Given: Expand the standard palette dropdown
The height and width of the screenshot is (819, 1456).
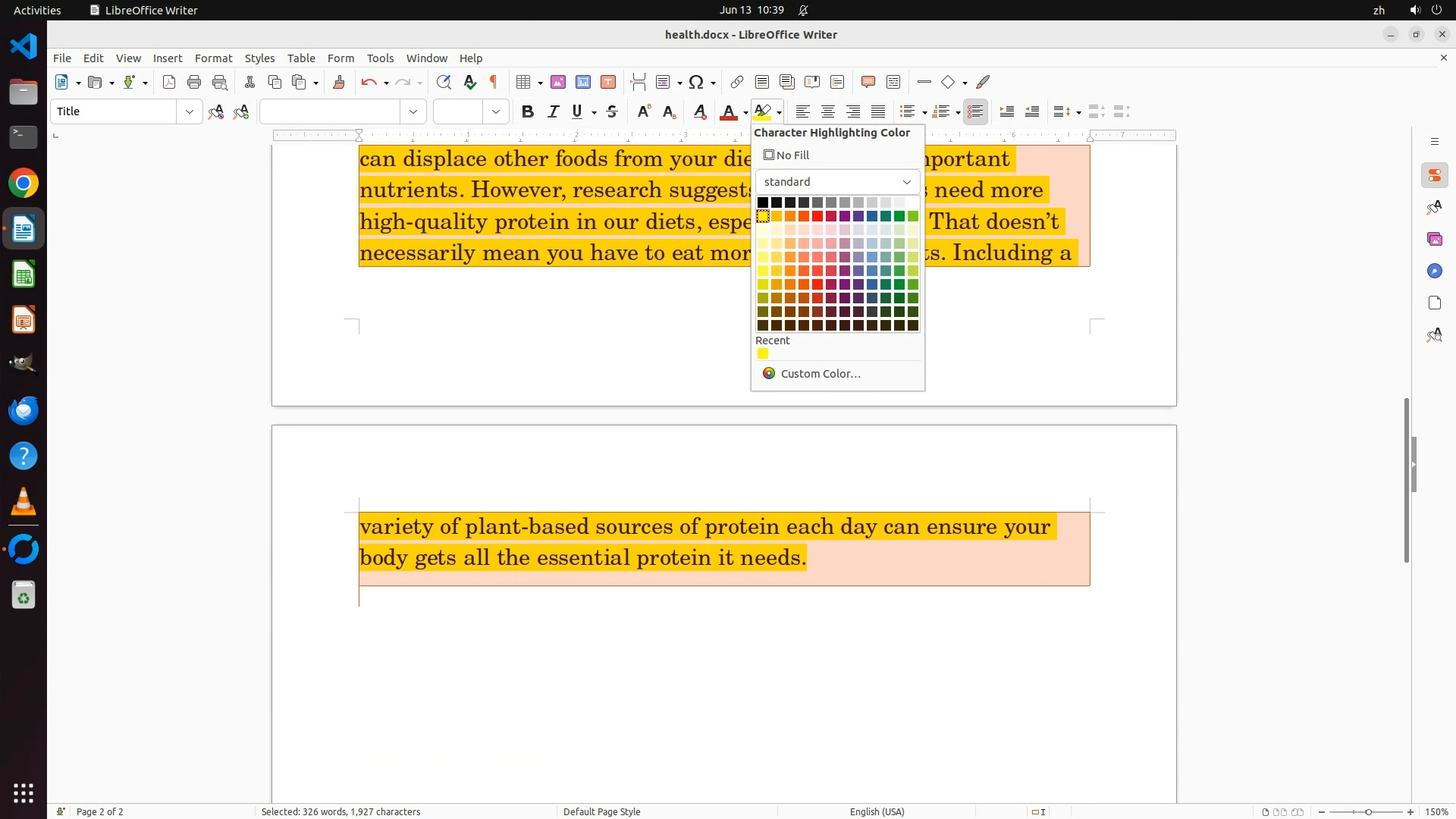Looking at the screenshot, I should (906, 182).
